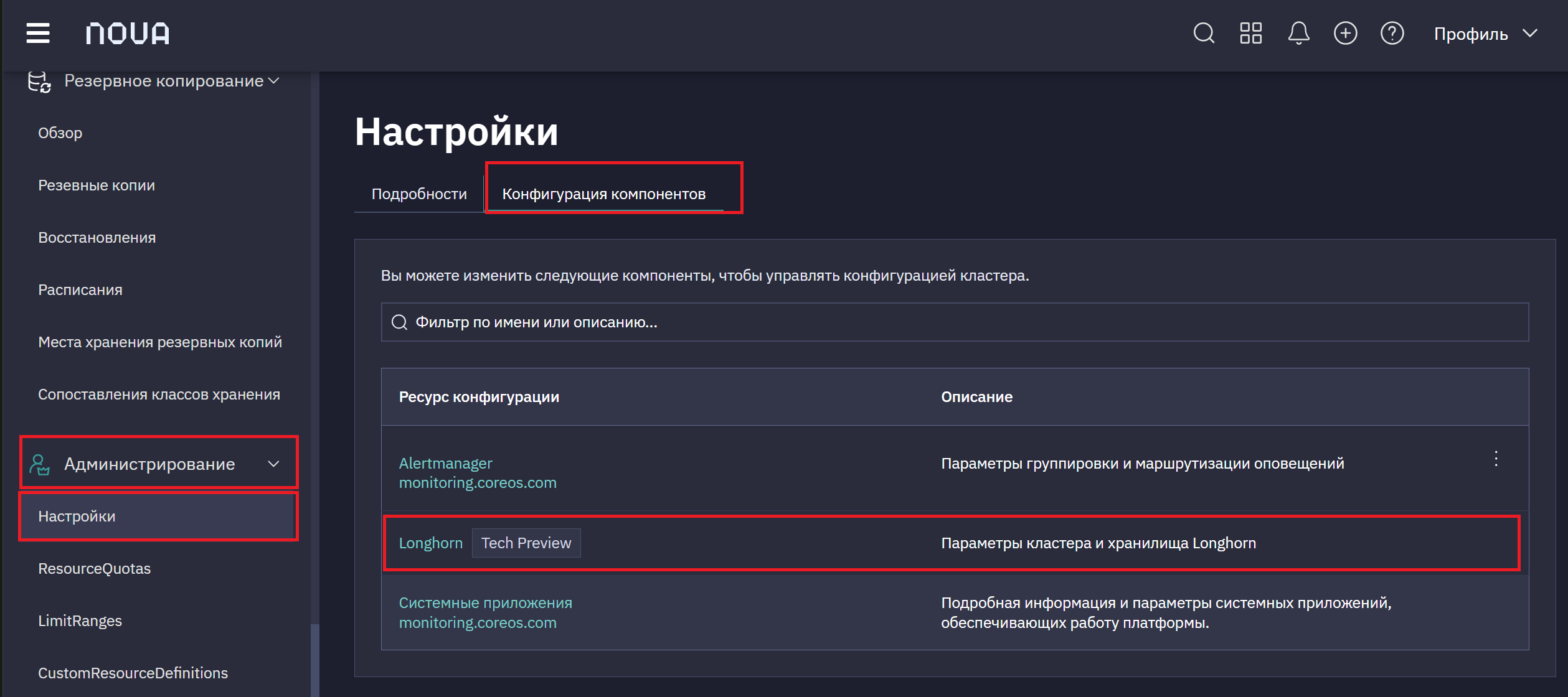
Task: Click the Резервное копирование backup icon
Action: click(x=39, y=82)
